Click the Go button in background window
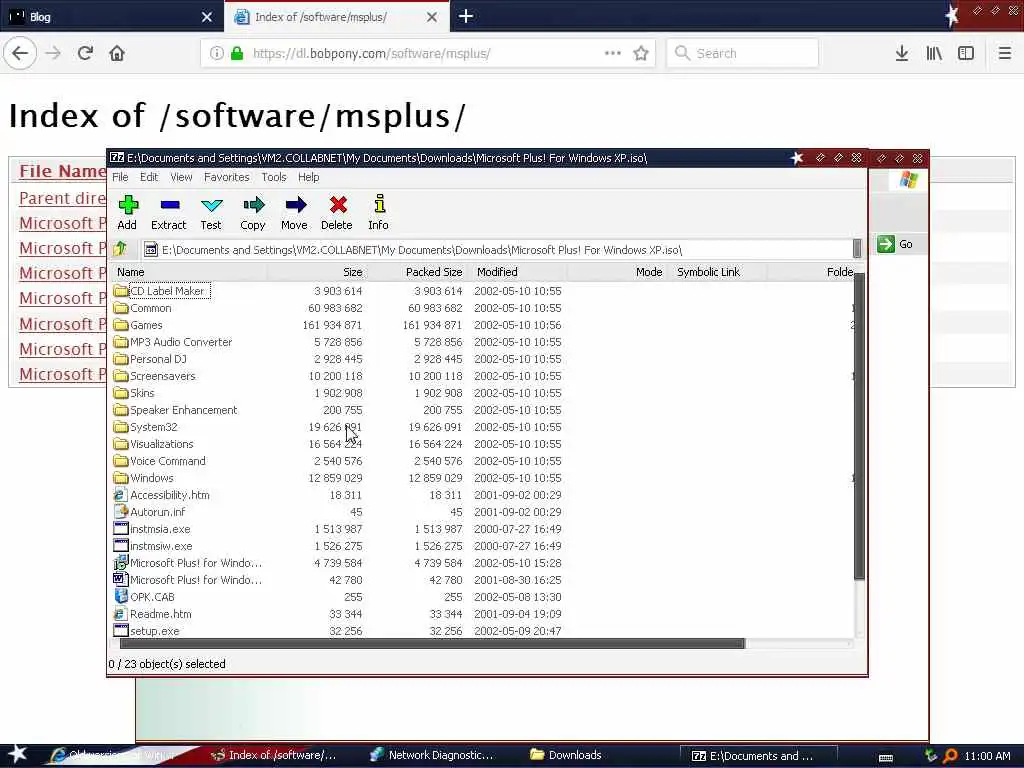The height and width of the screenshot is (768, 1024). coord(895,244)
